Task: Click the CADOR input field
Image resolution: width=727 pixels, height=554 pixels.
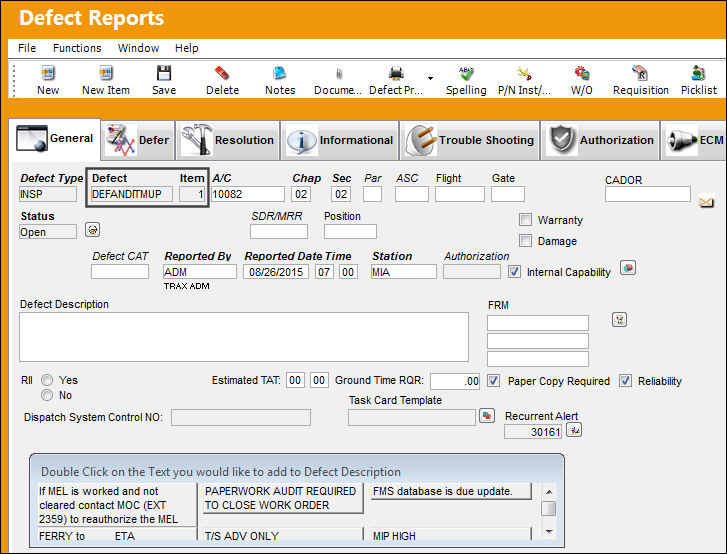Action: [648, 194]
